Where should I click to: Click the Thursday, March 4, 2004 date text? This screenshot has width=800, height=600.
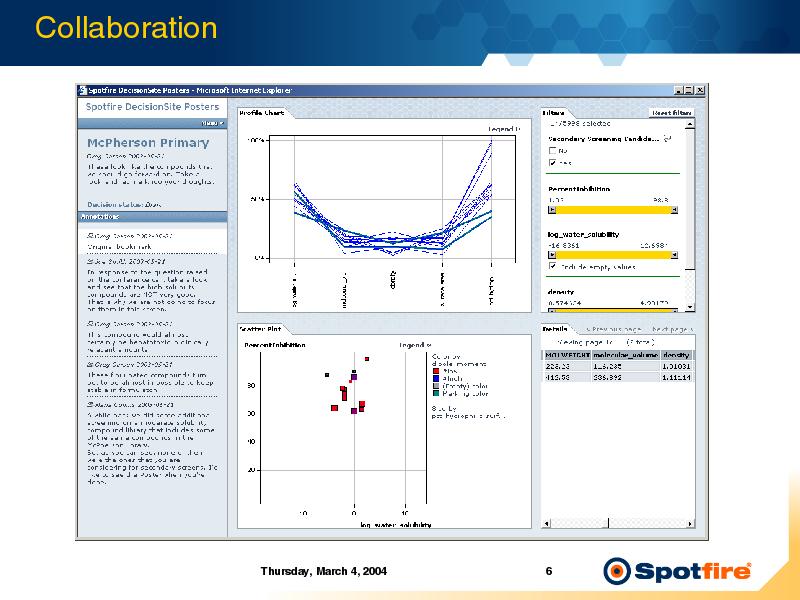(323, 571)
